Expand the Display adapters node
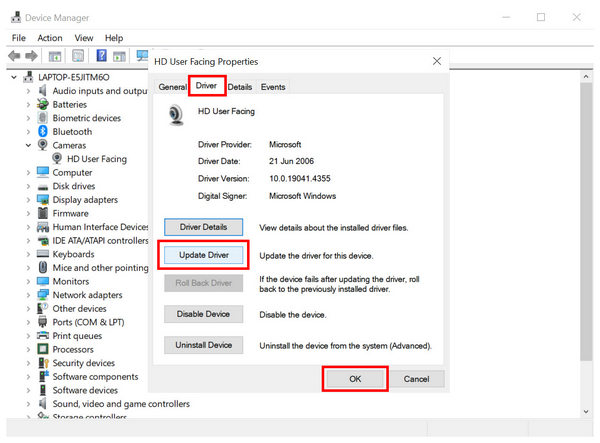The image size is (600, 443). [28, 200]
